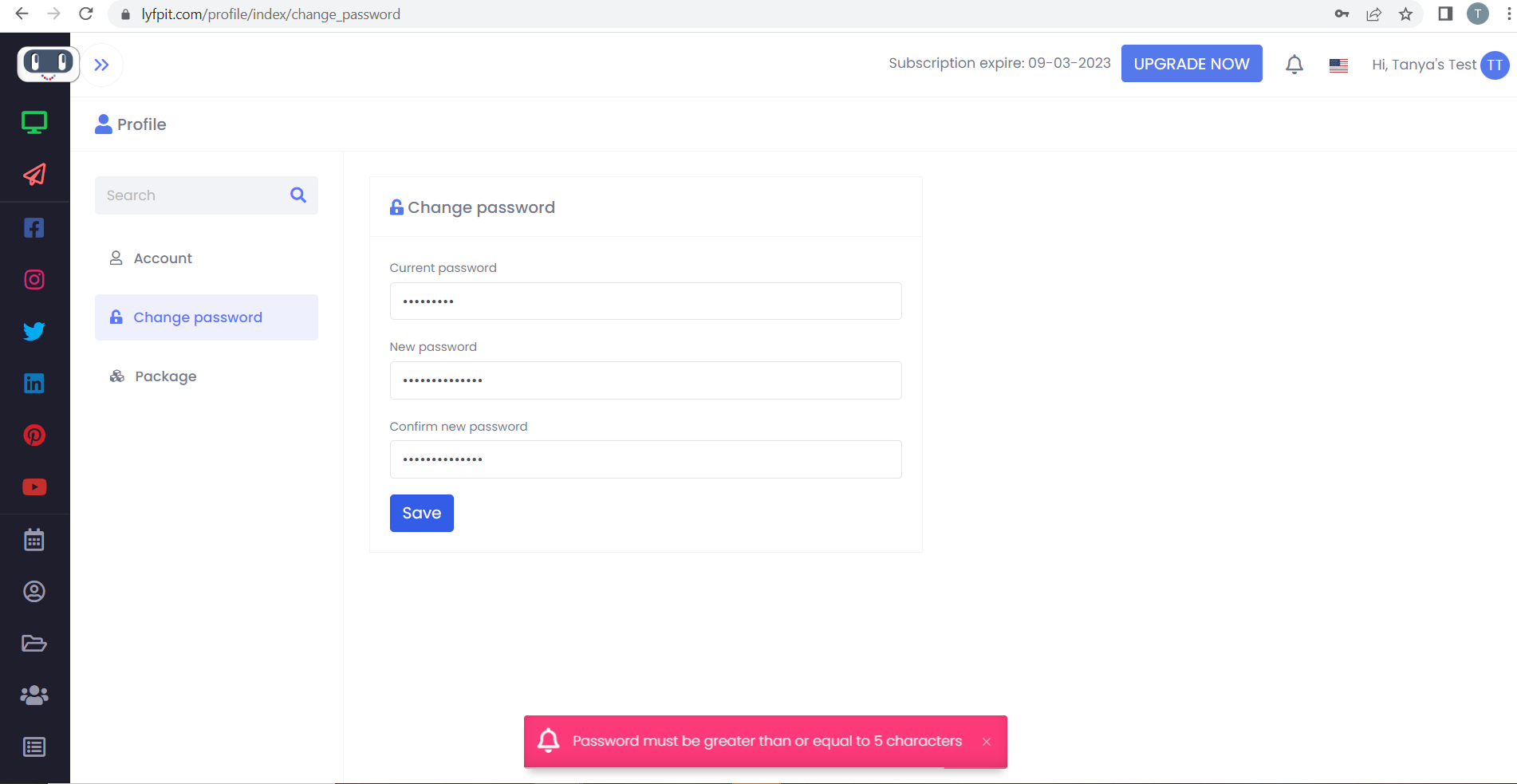
Task: Dismiss the password length error toast
Action: click(x=987, y=742)
